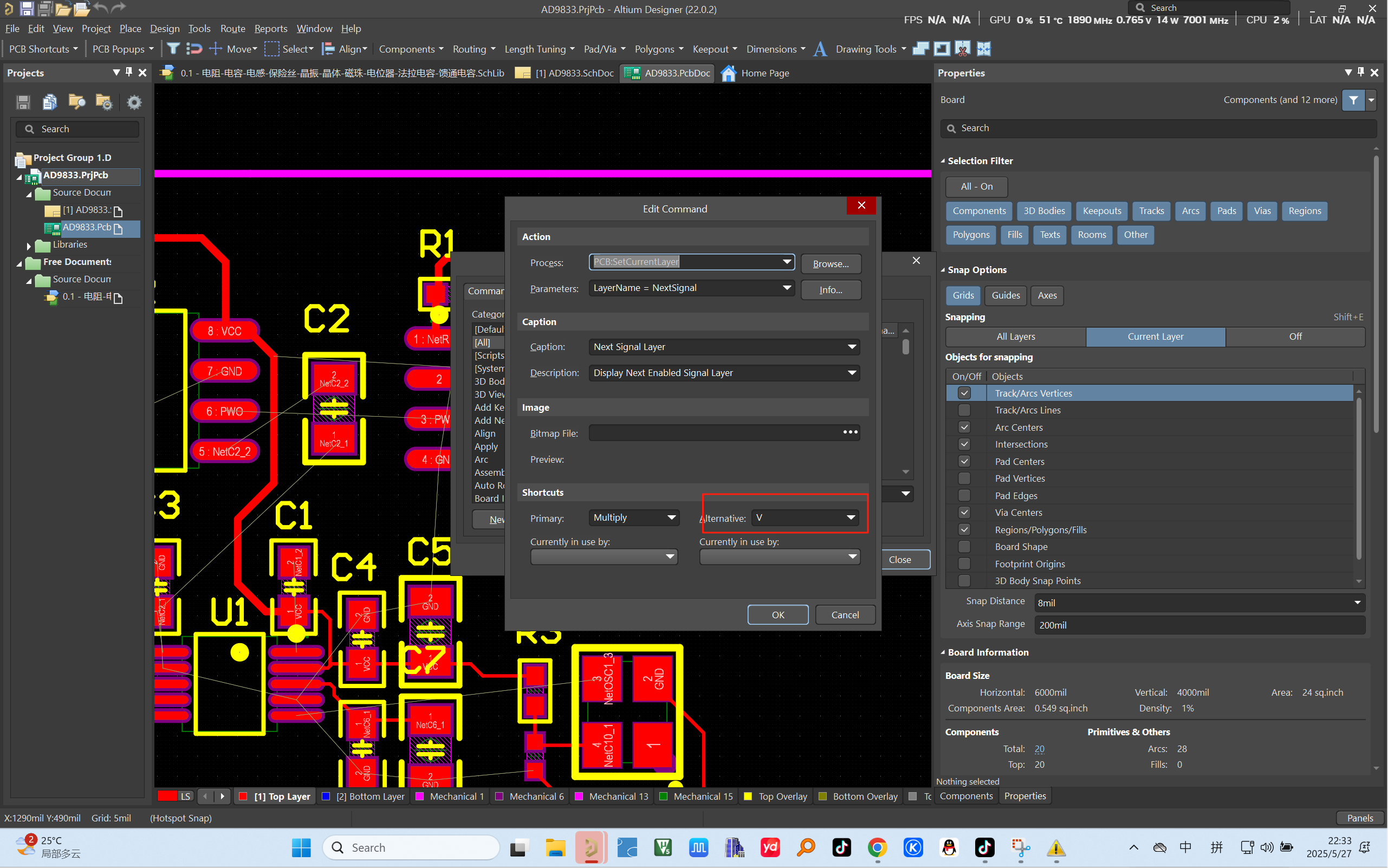Click the Home Page house icon tab
The width and height of the screenshot is (1388, 868).
[729, 73]
